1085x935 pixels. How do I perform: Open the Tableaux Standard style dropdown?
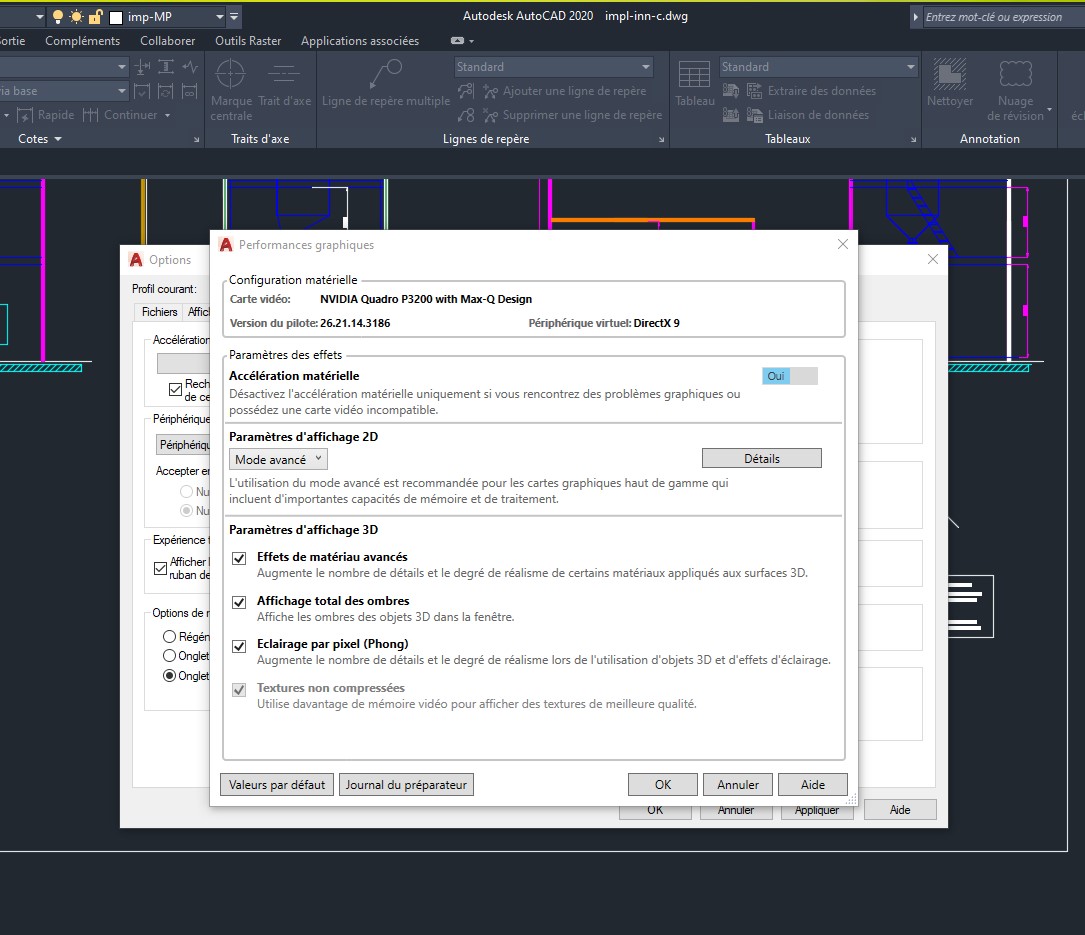coord(818,67)
